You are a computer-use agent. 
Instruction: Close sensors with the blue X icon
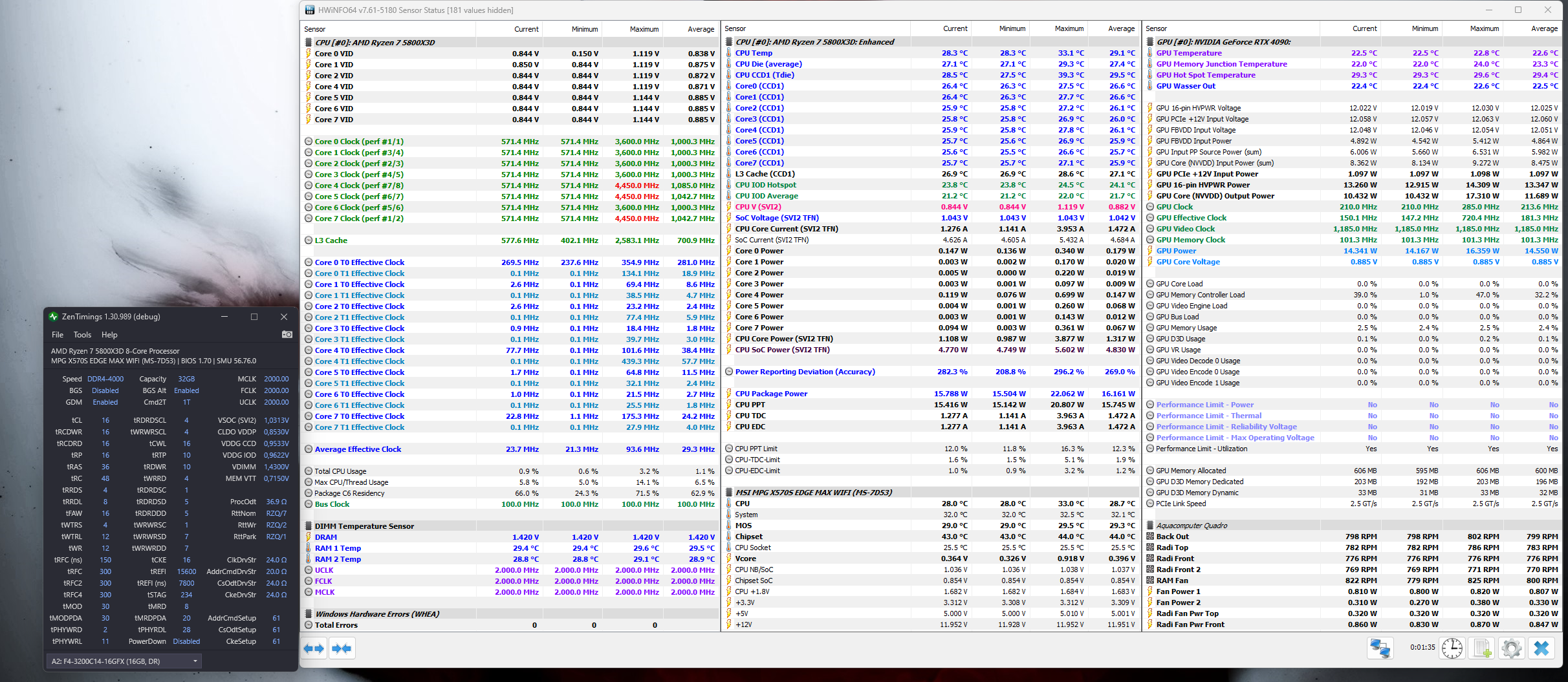(x=1541, y=648)
